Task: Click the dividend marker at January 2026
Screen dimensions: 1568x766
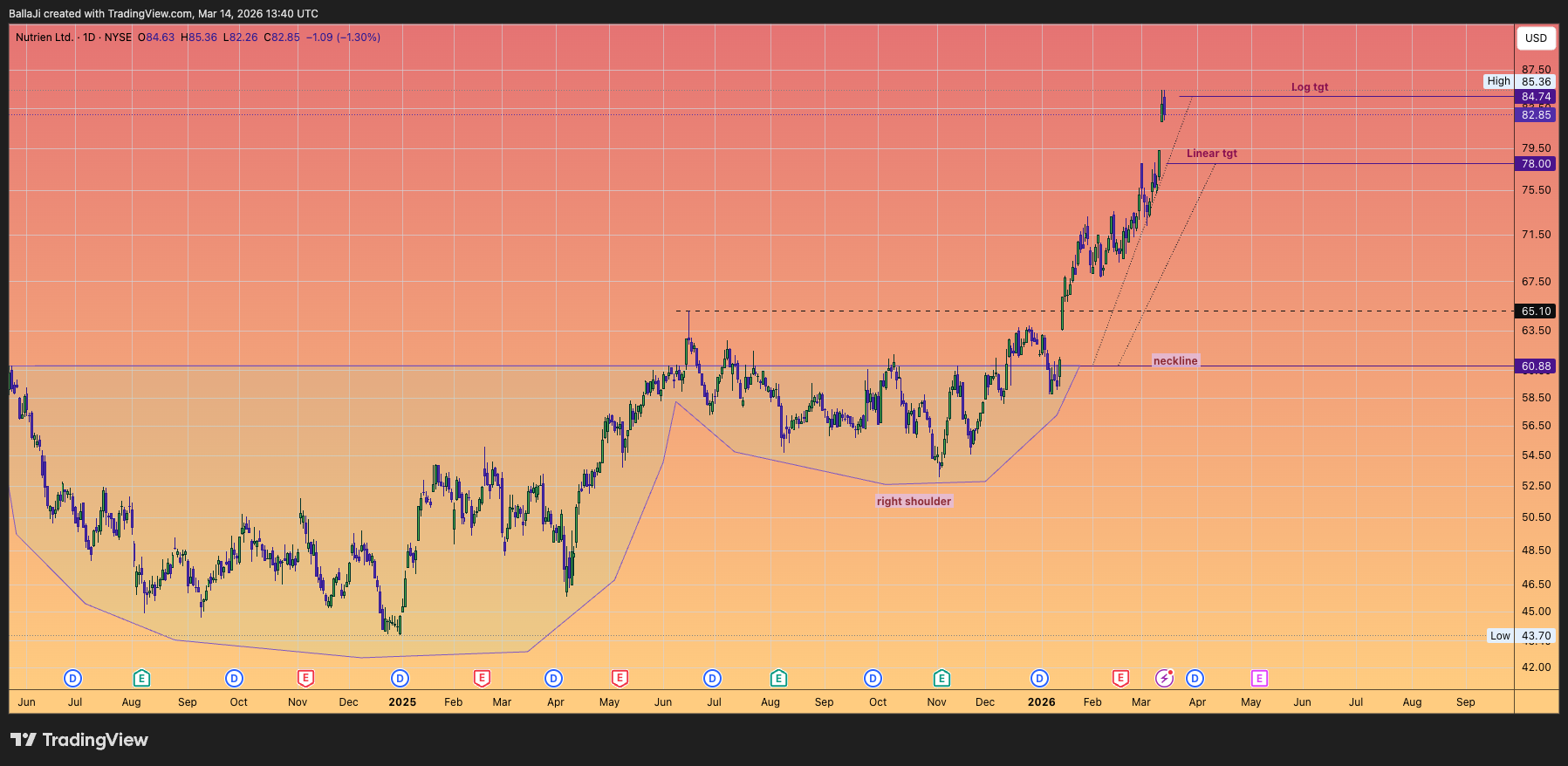Action: [1039, 678]
